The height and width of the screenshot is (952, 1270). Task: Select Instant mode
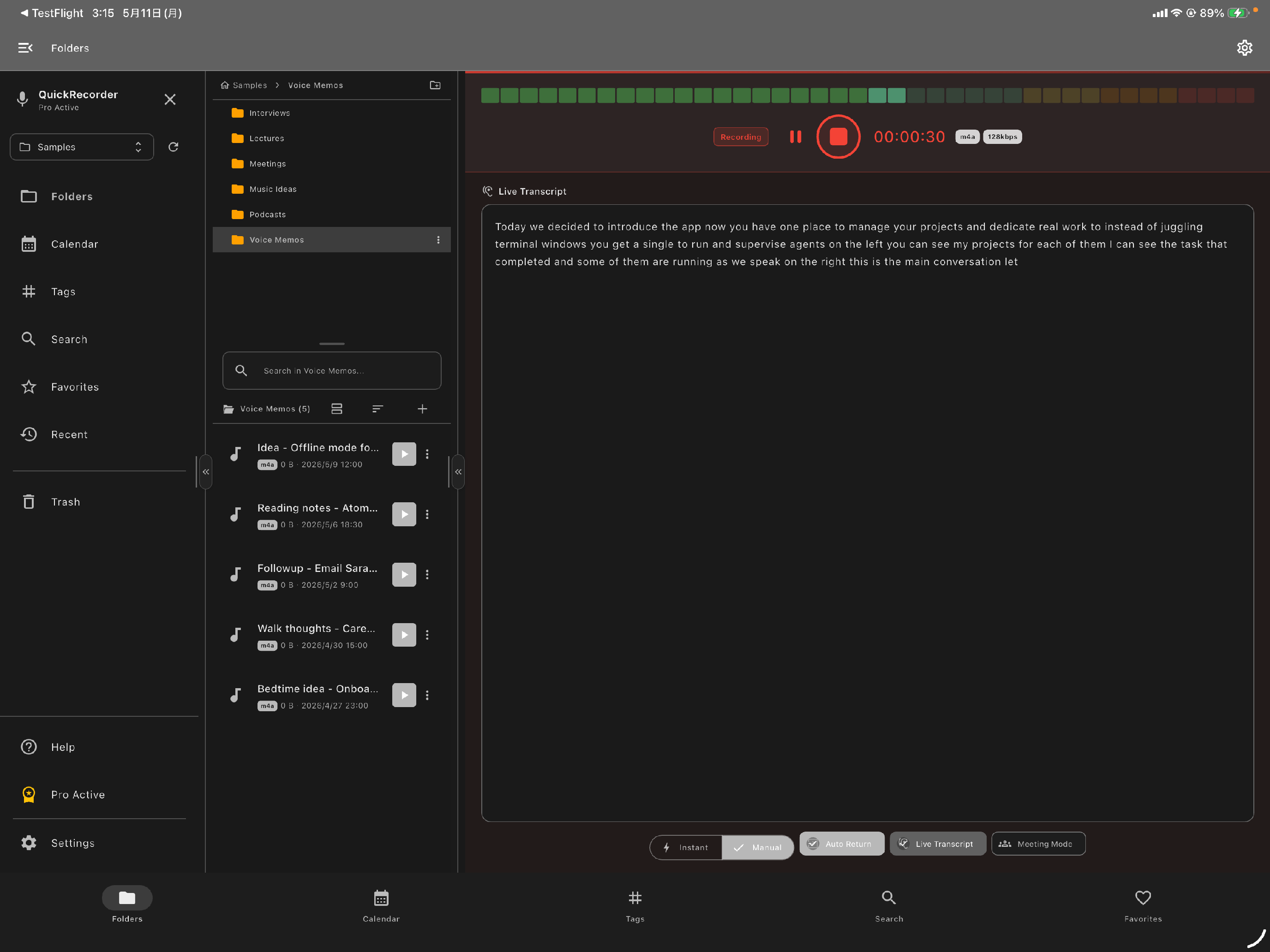coord(686,847)
